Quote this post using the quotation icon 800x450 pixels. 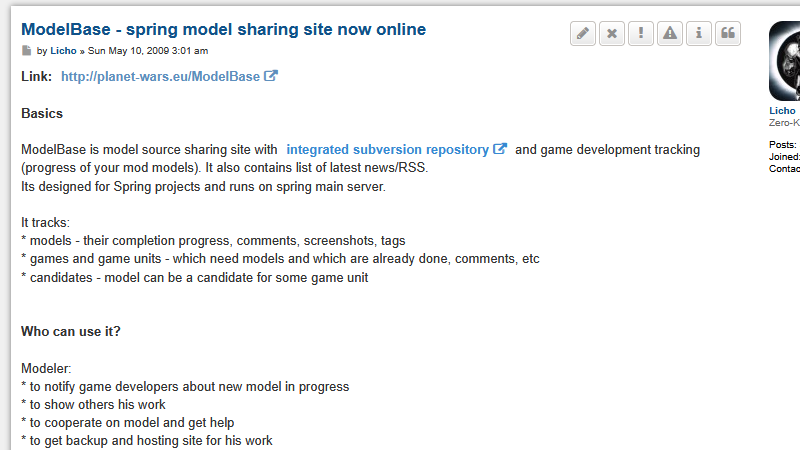pyautogui.click(x=728, y=34)
